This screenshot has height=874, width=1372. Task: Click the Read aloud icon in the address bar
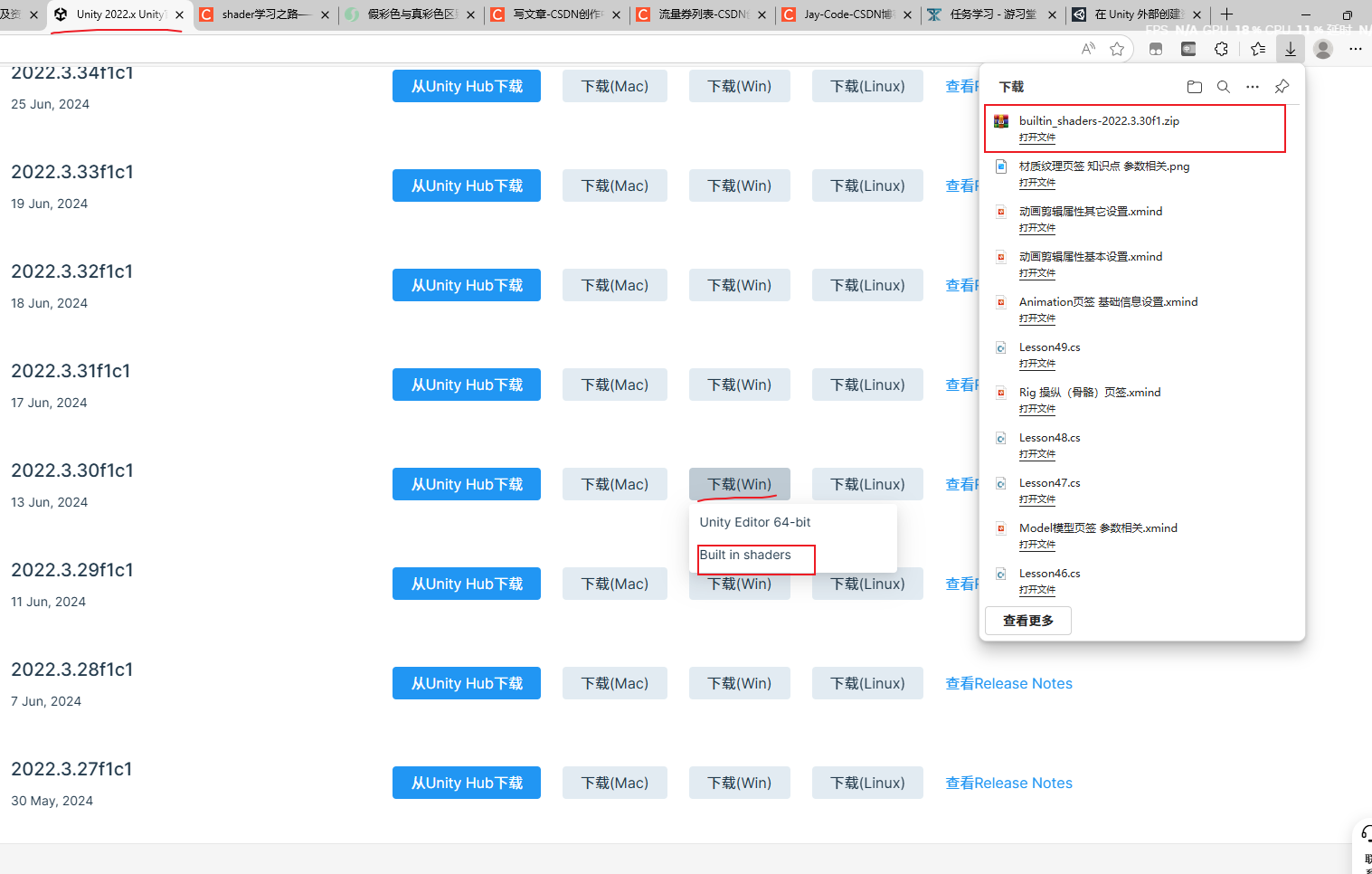pos(1088,49)
